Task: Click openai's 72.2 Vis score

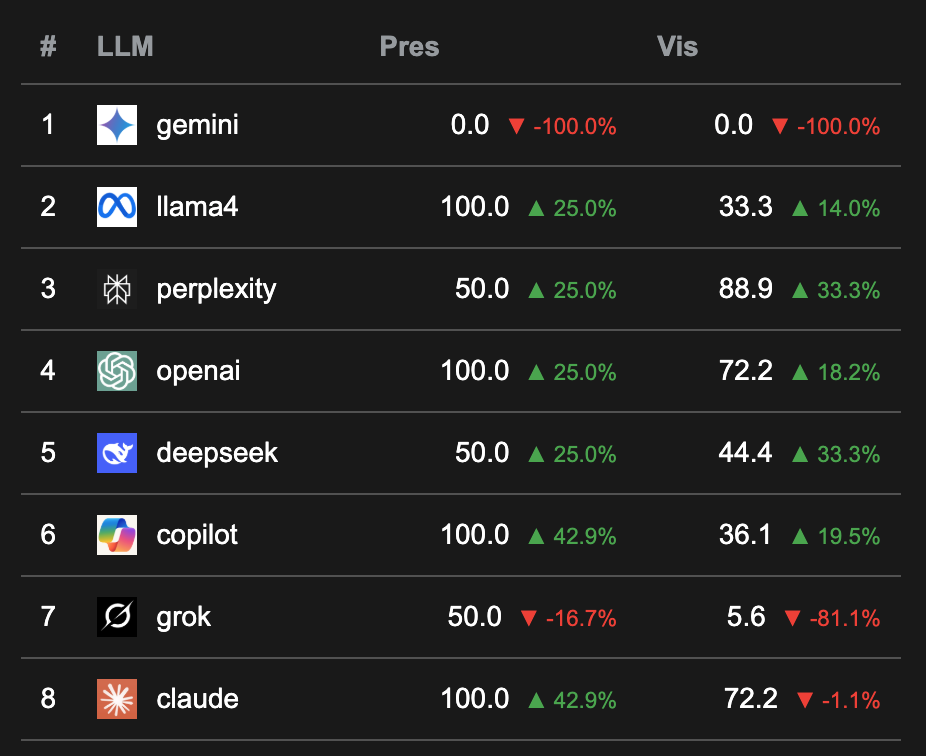Action: pyautogui.click(x=745, y=371)
